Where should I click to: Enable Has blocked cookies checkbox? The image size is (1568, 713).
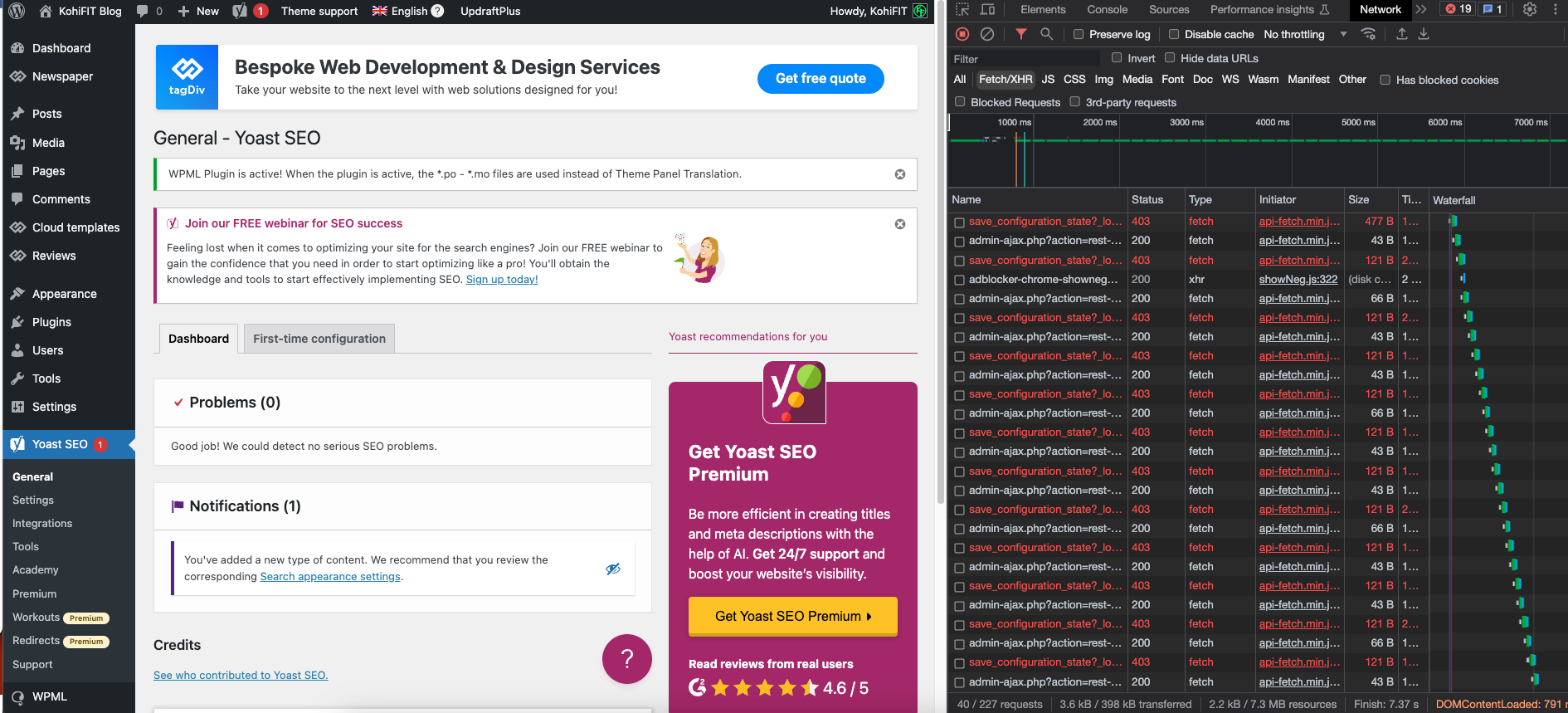point(1385,81)
